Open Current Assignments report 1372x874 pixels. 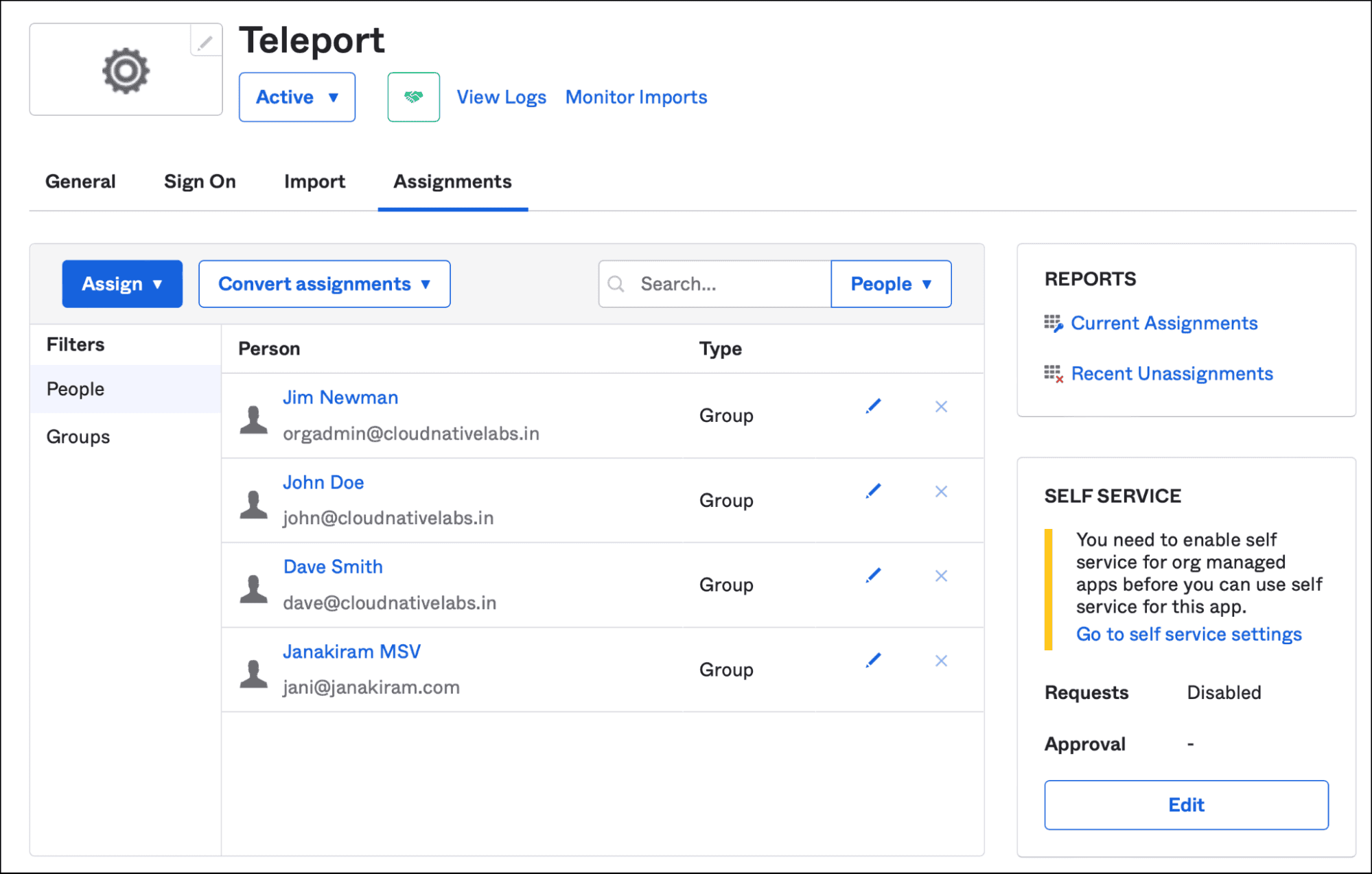1163,323
